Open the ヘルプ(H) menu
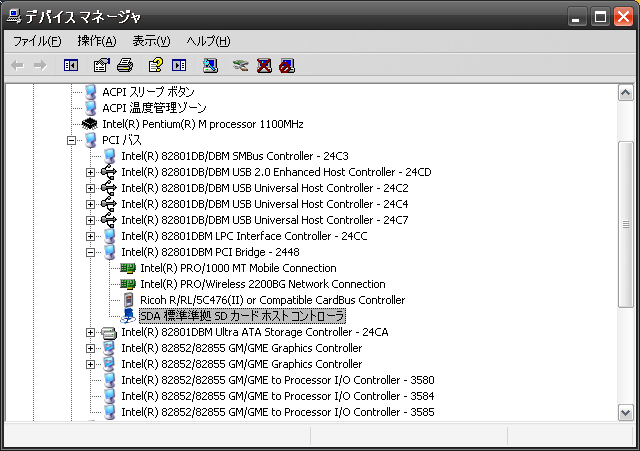640x451 pixels. point(208,41)
